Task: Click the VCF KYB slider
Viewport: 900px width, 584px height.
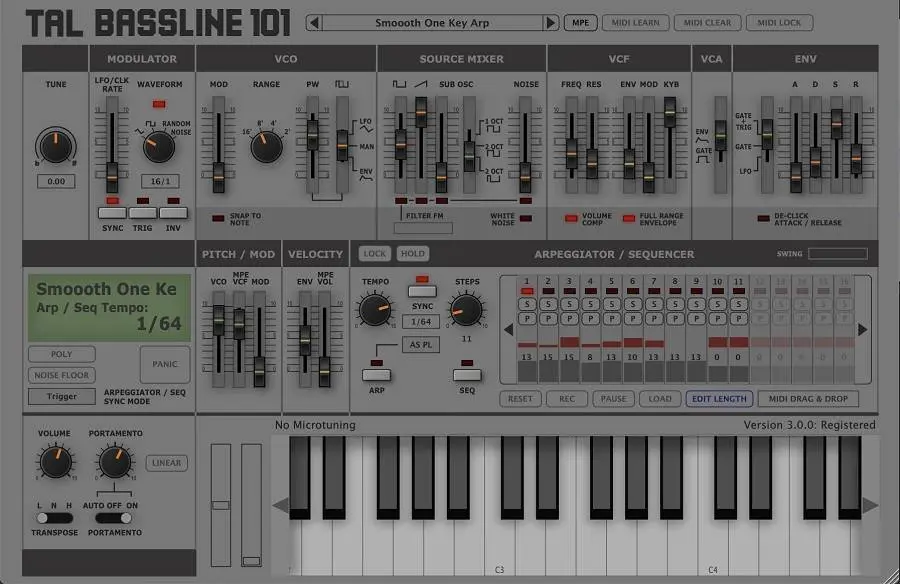Action: (670, 145)
